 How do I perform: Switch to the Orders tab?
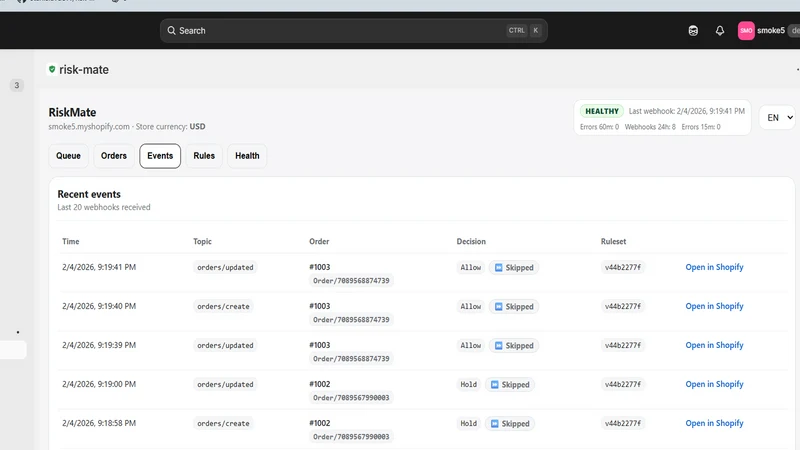[x=114, y=156]
